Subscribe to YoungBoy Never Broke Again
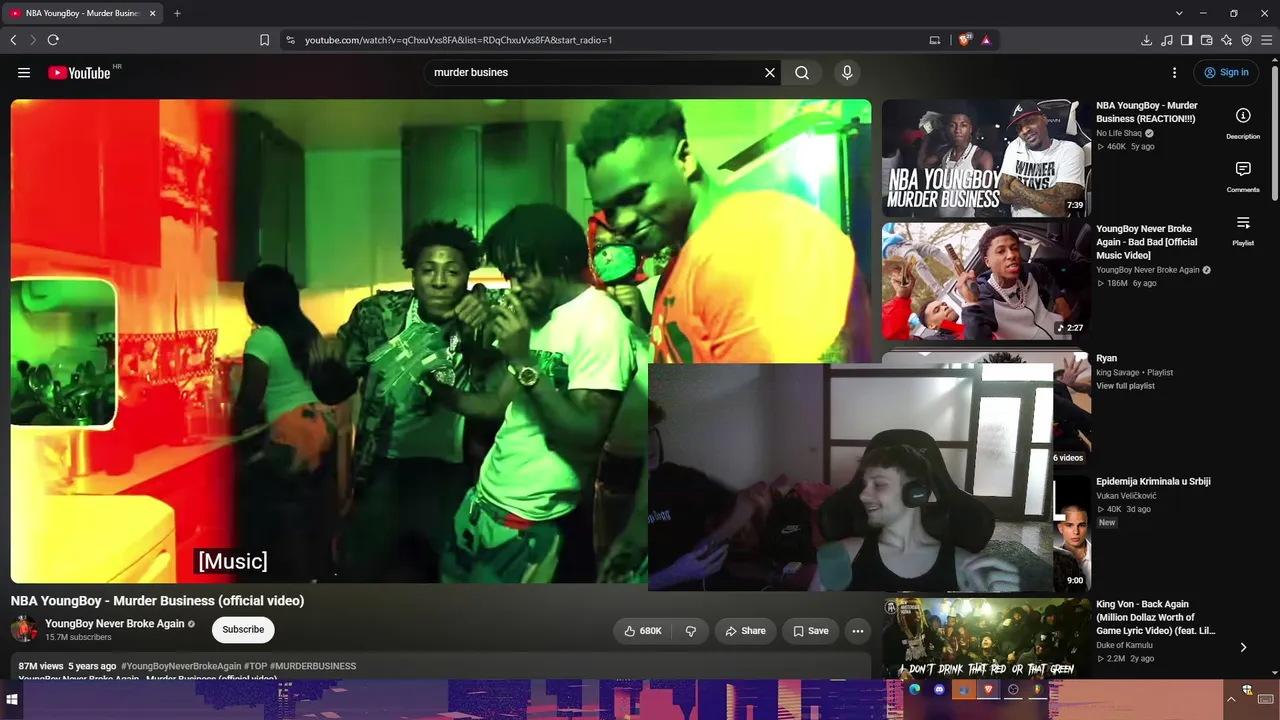This screenshot has width=1280, height=720. coord(243,629)
